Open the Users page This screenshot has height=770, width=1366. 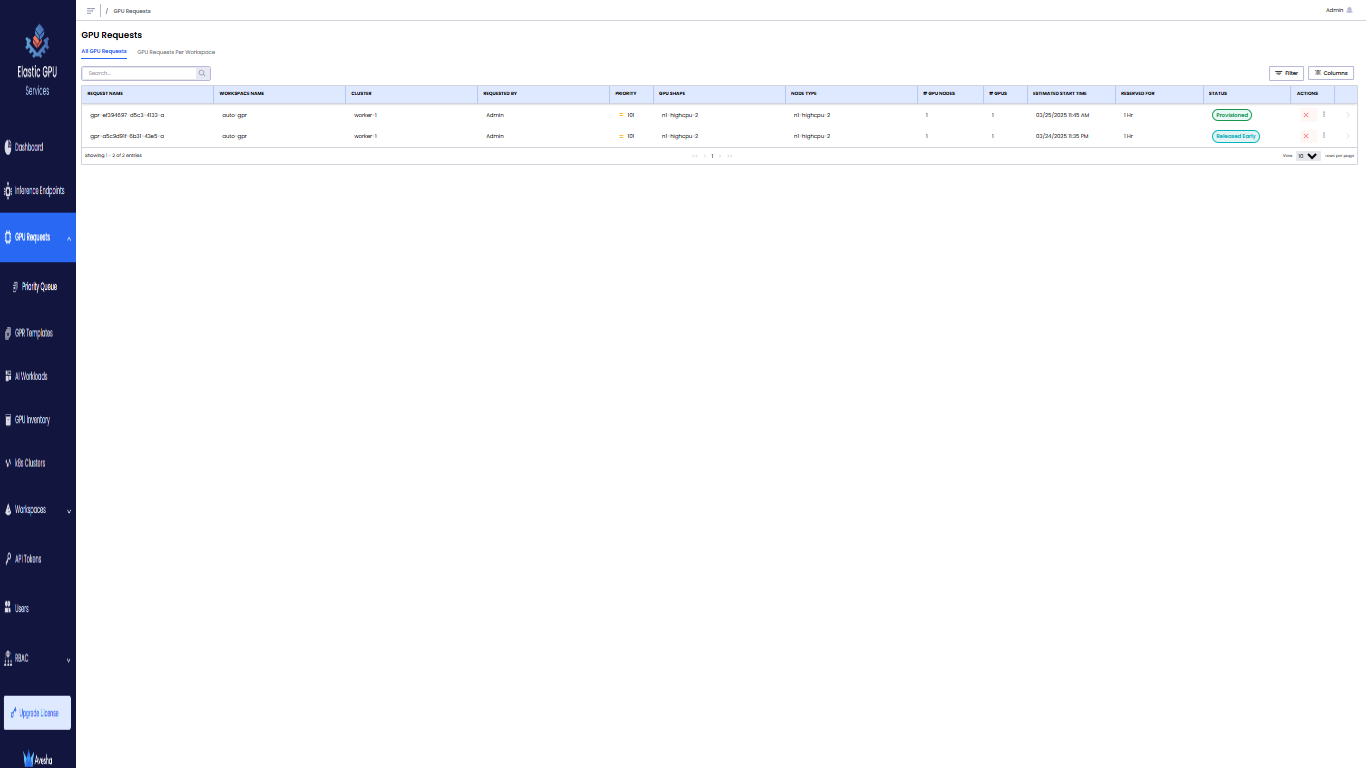(x=21, y=608)
